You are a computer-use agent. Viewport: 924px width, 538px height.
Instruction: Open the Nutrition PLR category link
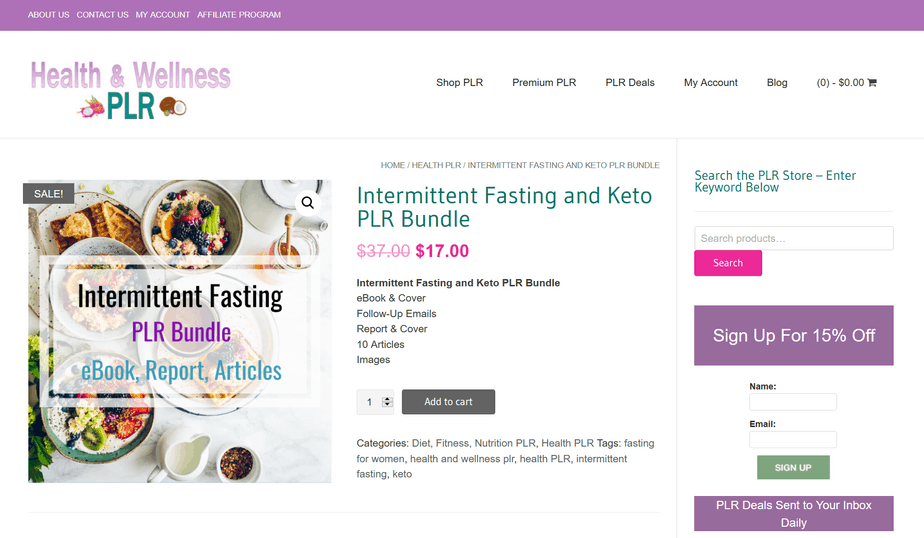click(505, 443)
